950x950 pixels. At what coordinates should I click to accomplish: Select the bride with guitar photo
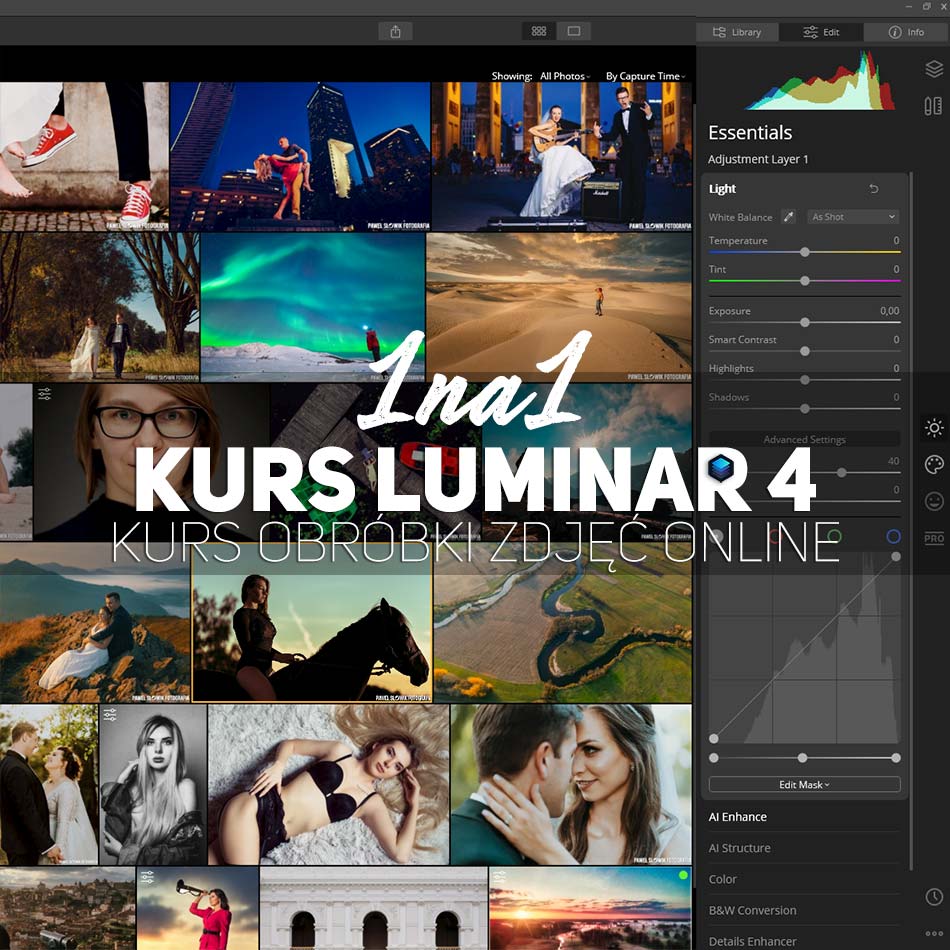[x=562, y=156]
